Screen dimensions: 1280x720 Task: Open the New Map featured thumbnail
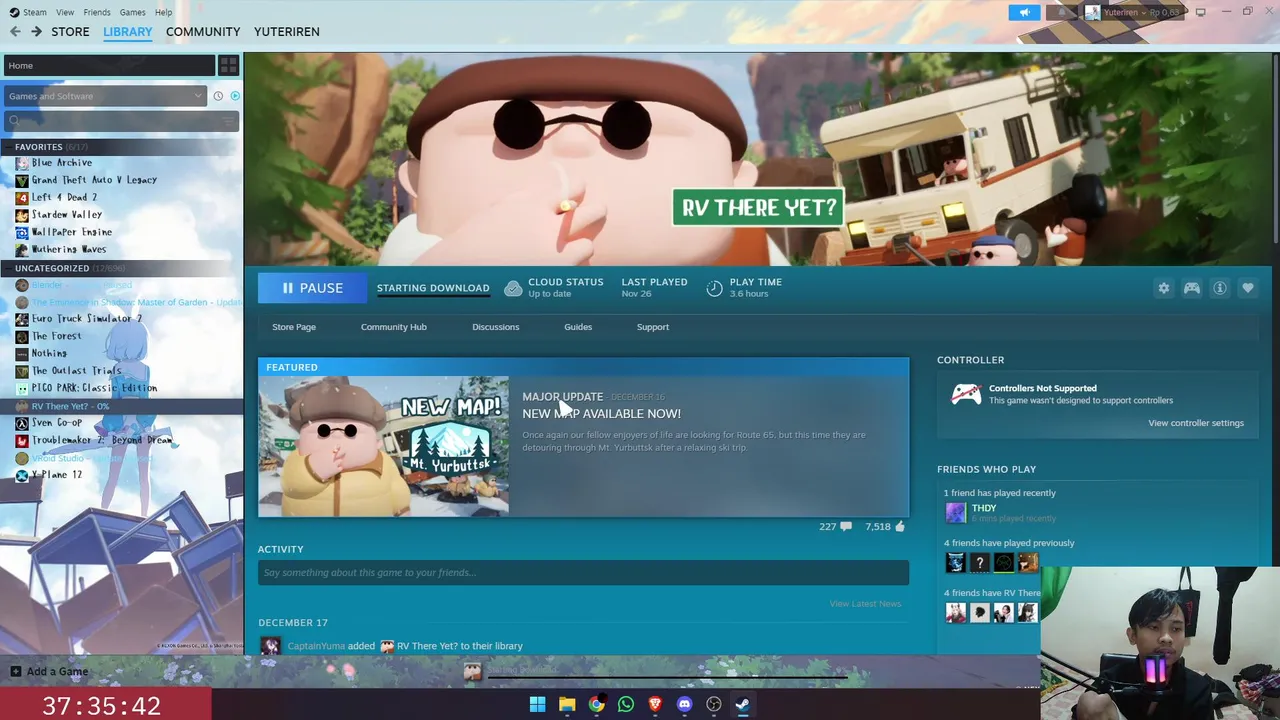point(383,446)
